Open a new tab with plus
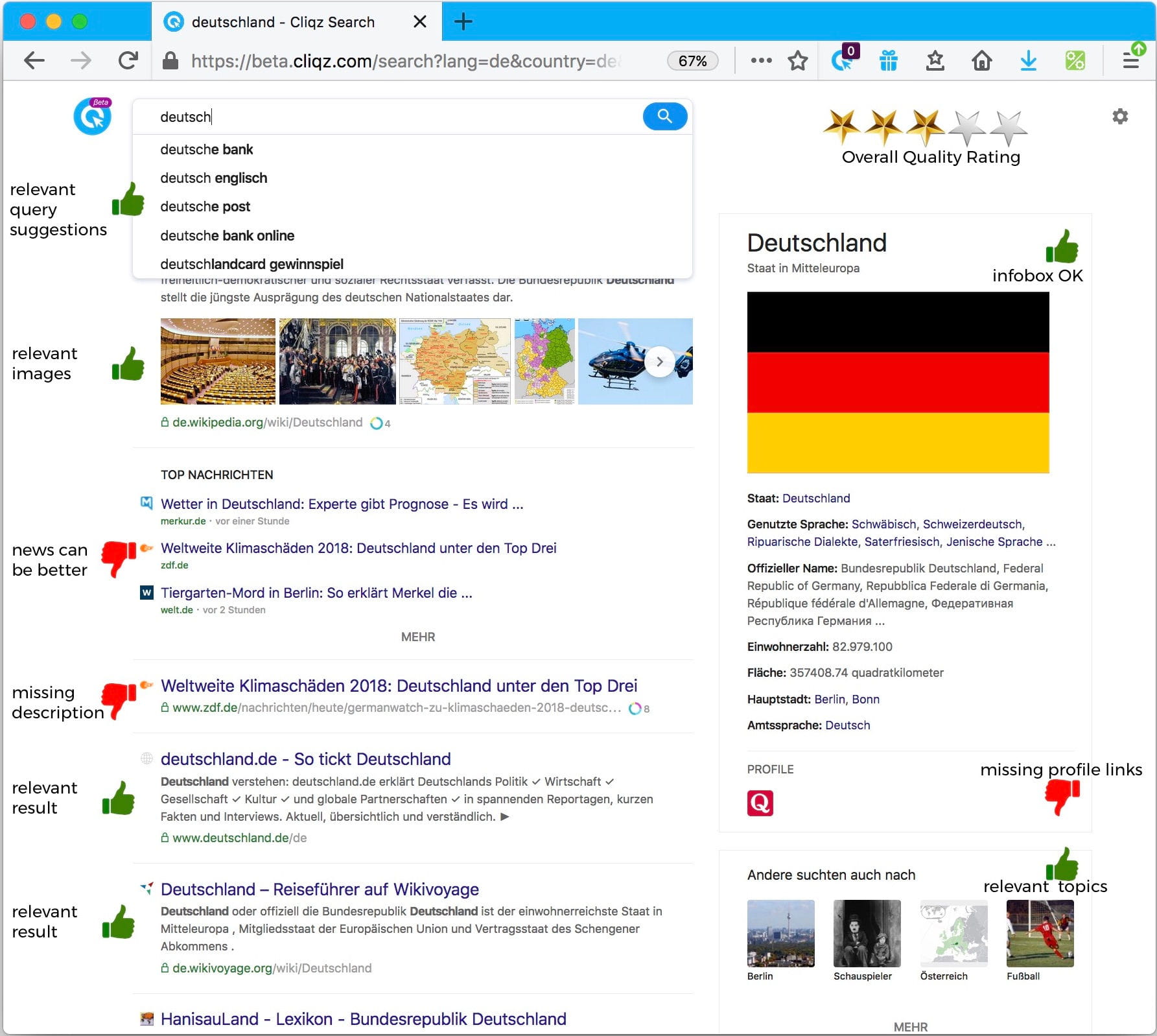 tap(463, 22)
